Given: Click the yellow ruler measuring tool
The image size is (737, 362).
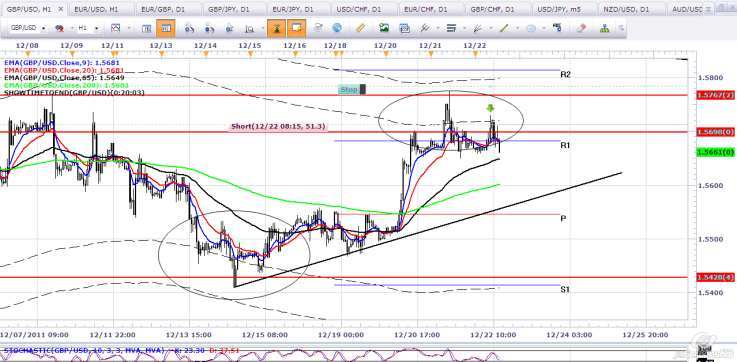Looking at the screenshot, I should click(x=360, y=28).
